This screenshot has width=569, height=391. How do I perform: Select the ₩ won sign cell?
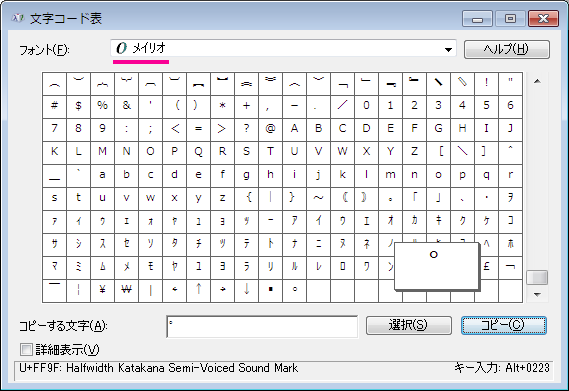tap(126, 290)
